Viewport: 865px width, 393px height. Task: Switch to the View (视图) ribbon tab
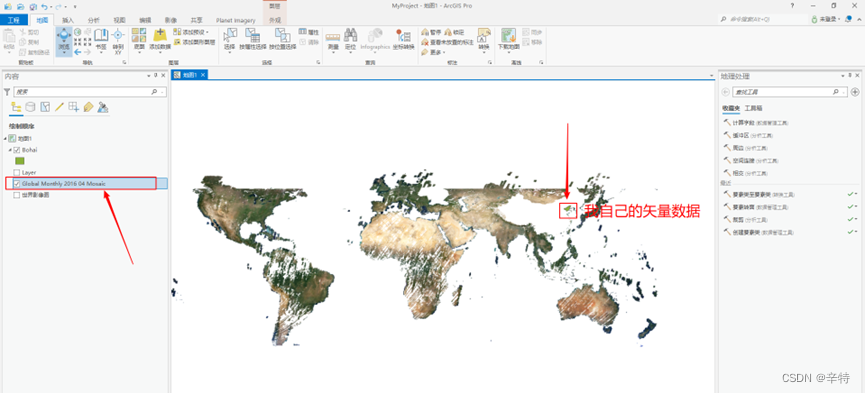tap(119, 20)
